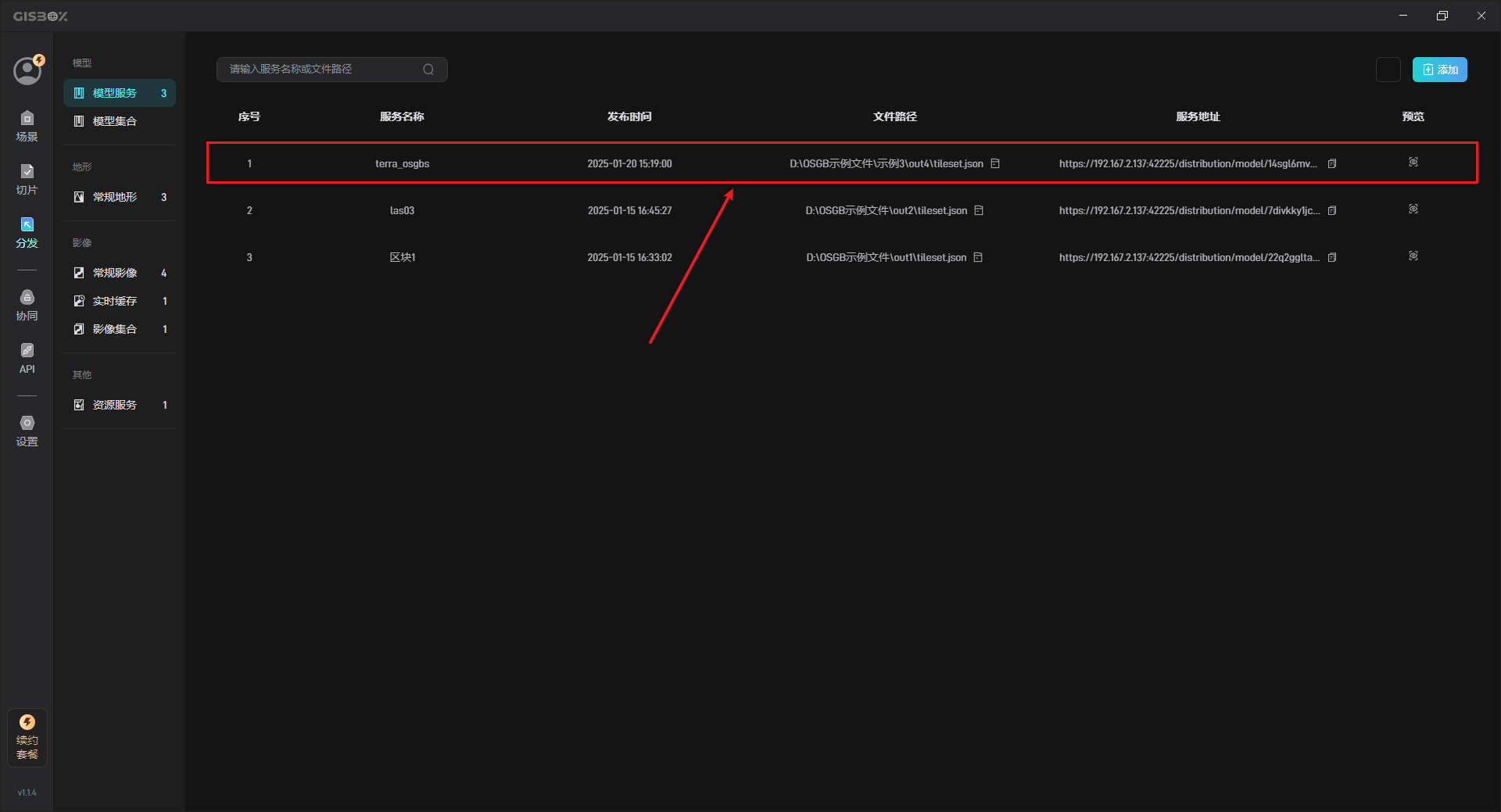Open the 分发 (Distribution) sidebar section
The height and width of the screenshot is (812, 1501).
tap(27, 232)
